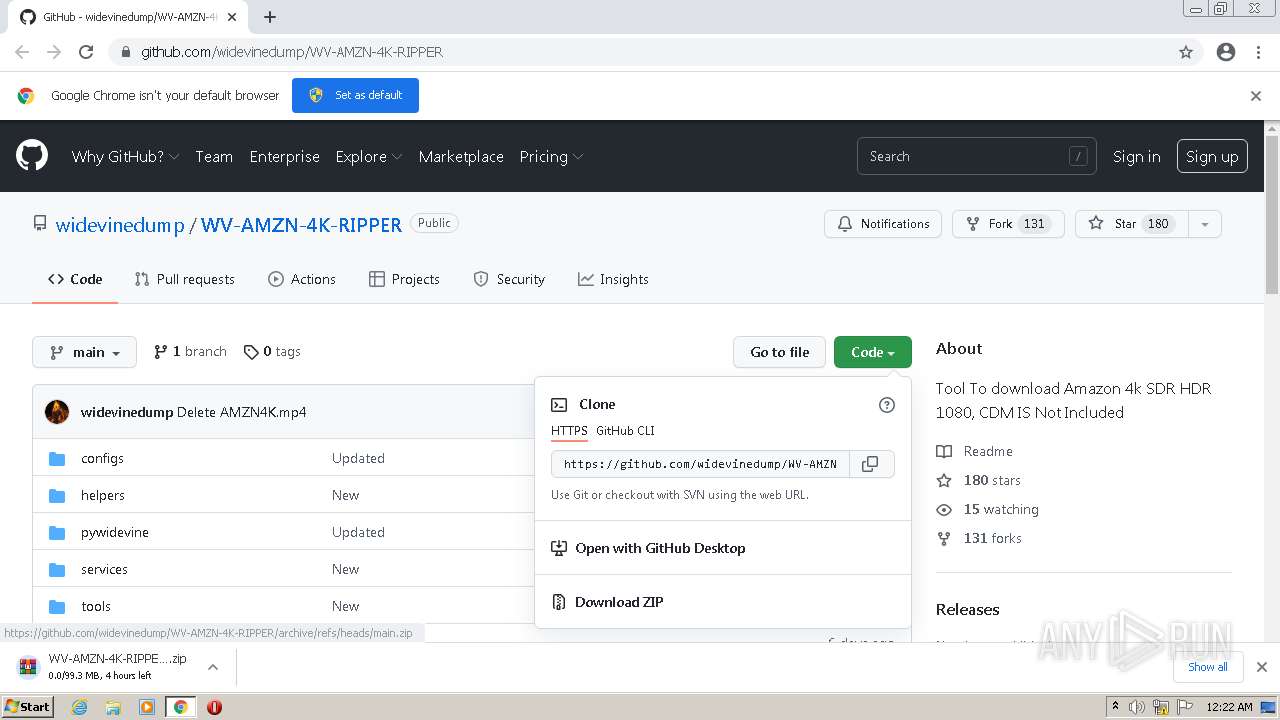Screen dimensions: 1280x720
Task: Fork the repository with Fork button
Action: coord(1008,224)
